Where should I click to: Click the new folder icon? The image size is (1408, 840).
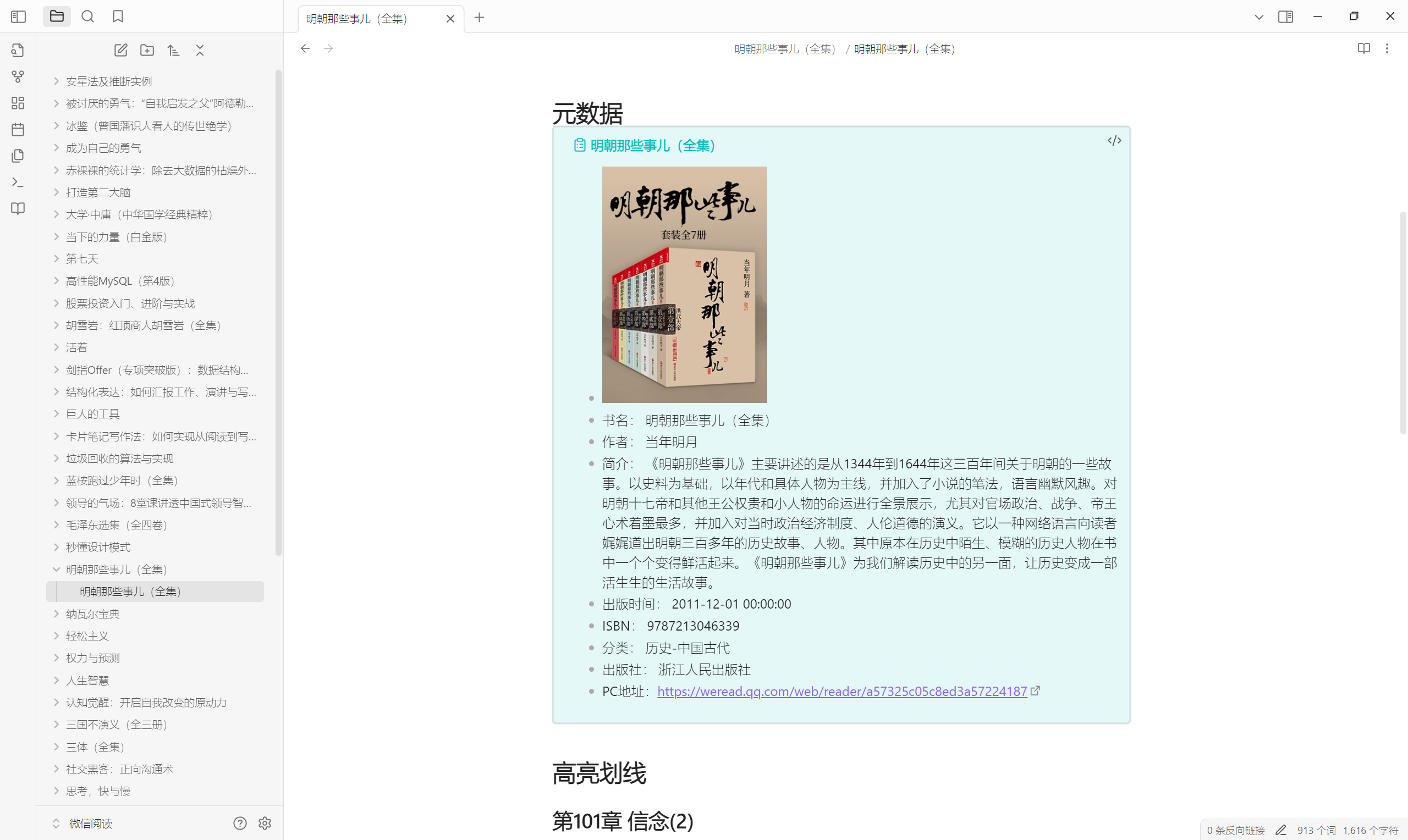[x=147, y=51]
